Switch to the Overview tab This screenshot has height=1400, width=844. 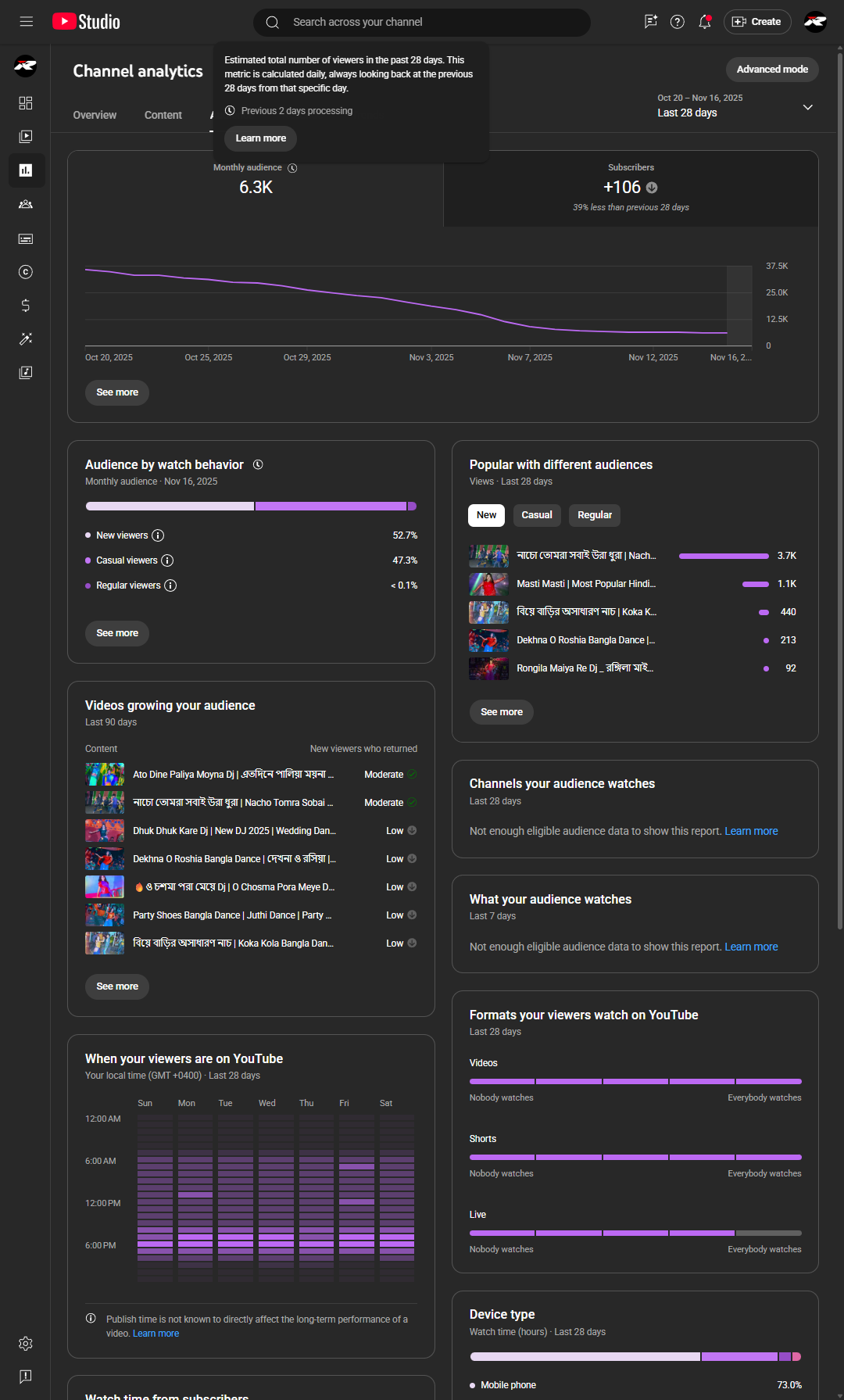click(x=95, y=115)
